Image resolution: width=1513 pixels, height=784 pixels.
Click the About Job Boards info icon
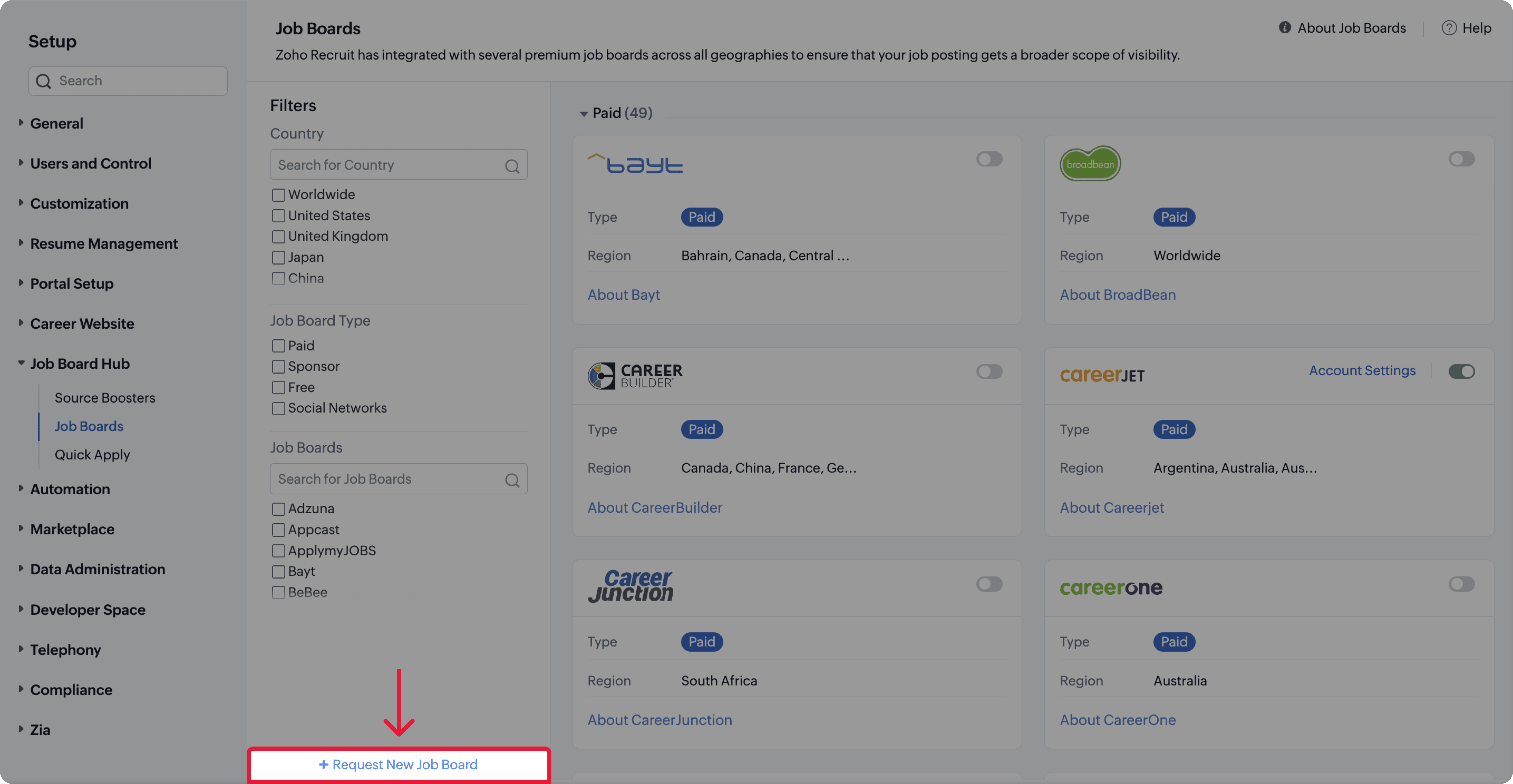(1285, 28)
